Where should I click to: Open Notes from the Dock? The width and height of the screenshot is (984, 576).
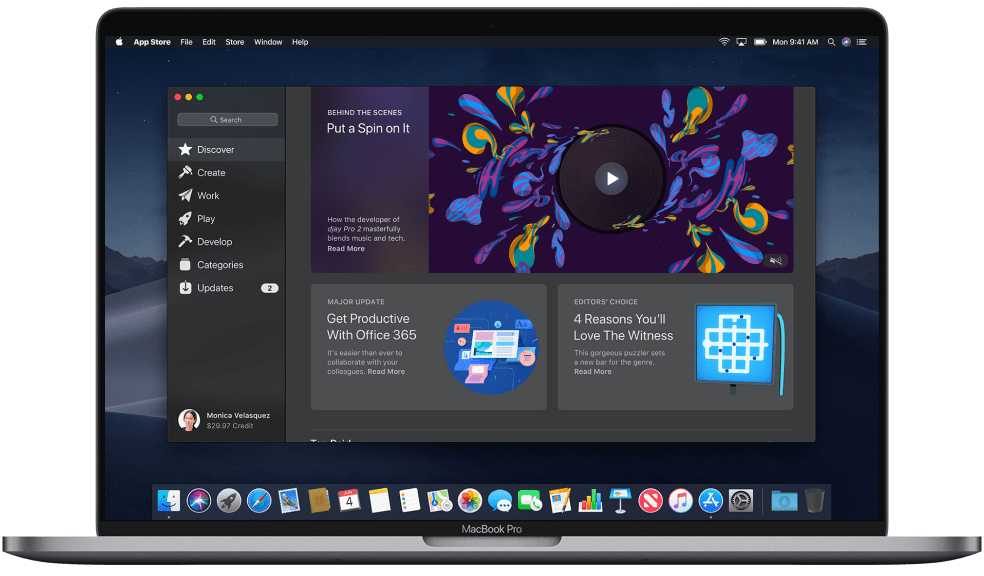(380, 501)
